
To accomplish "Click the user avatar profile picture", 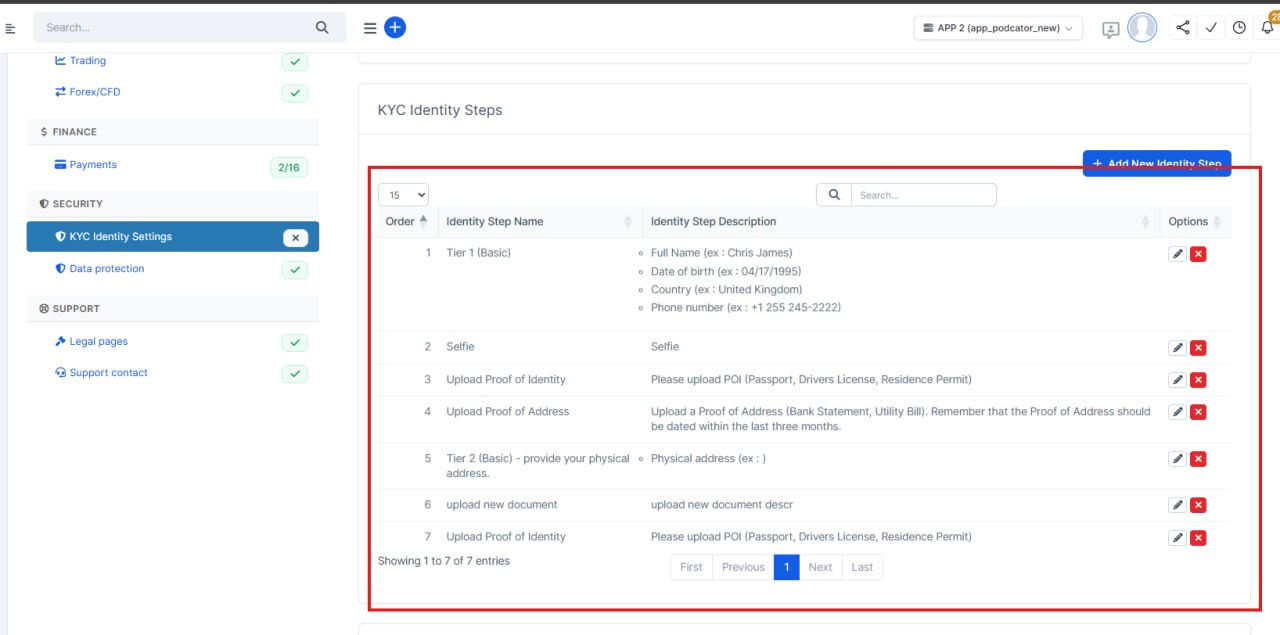I will click(x=1142, y=28).
